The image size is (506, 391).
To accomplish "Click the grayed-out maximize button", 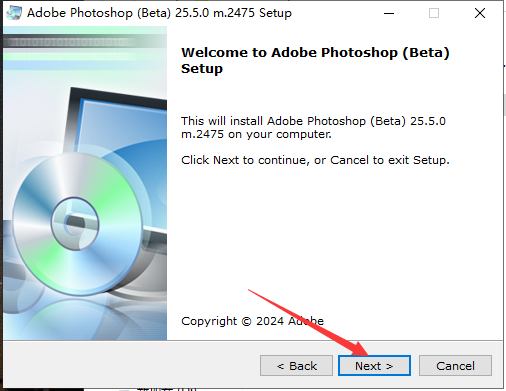I will click(x=434, y=13).
